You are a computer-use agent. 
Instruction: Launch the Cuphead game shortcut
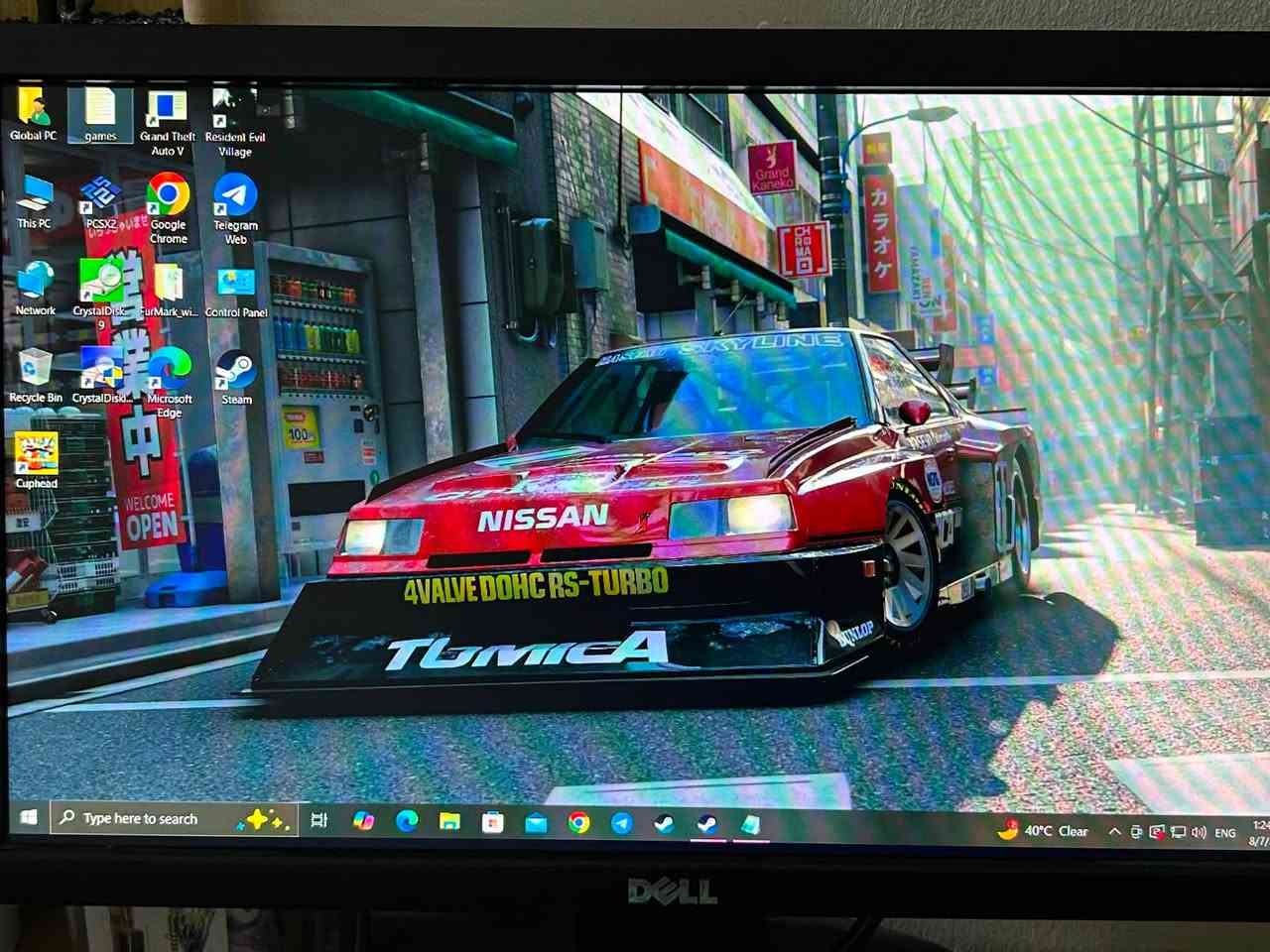coord(36,461)
